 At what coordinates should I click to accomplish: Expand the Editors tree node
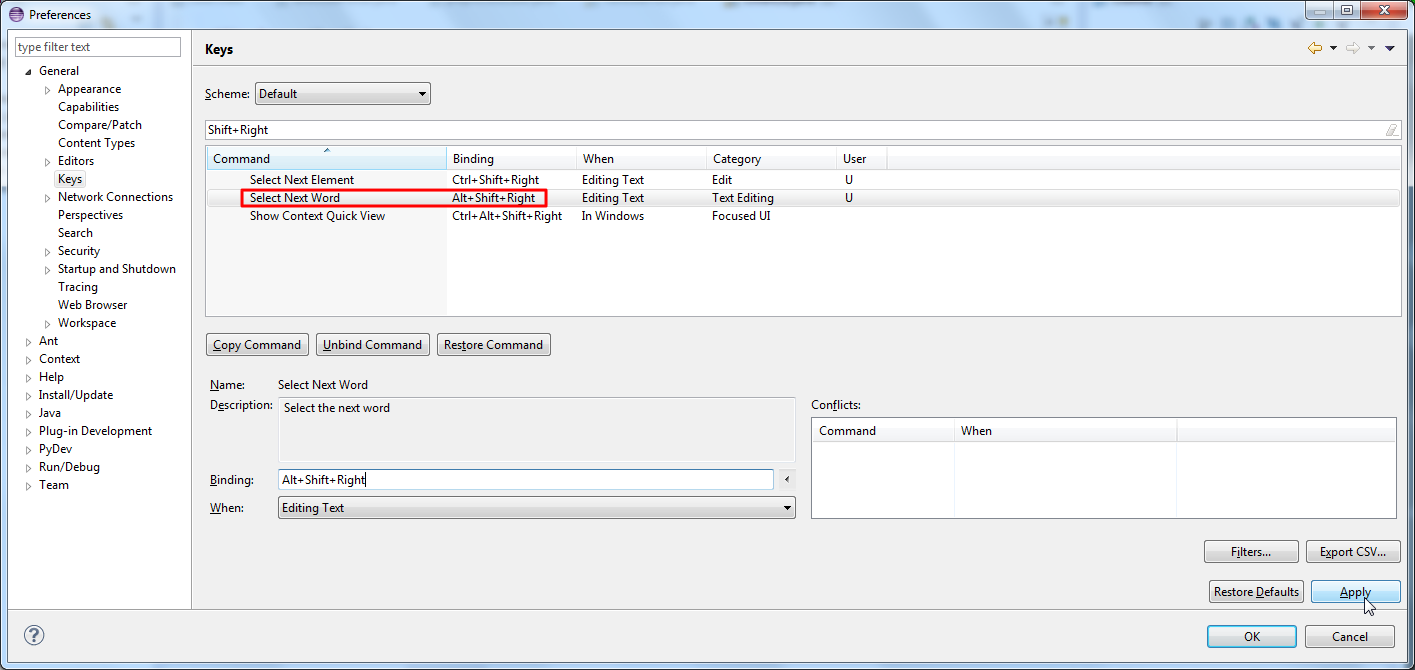47,161
